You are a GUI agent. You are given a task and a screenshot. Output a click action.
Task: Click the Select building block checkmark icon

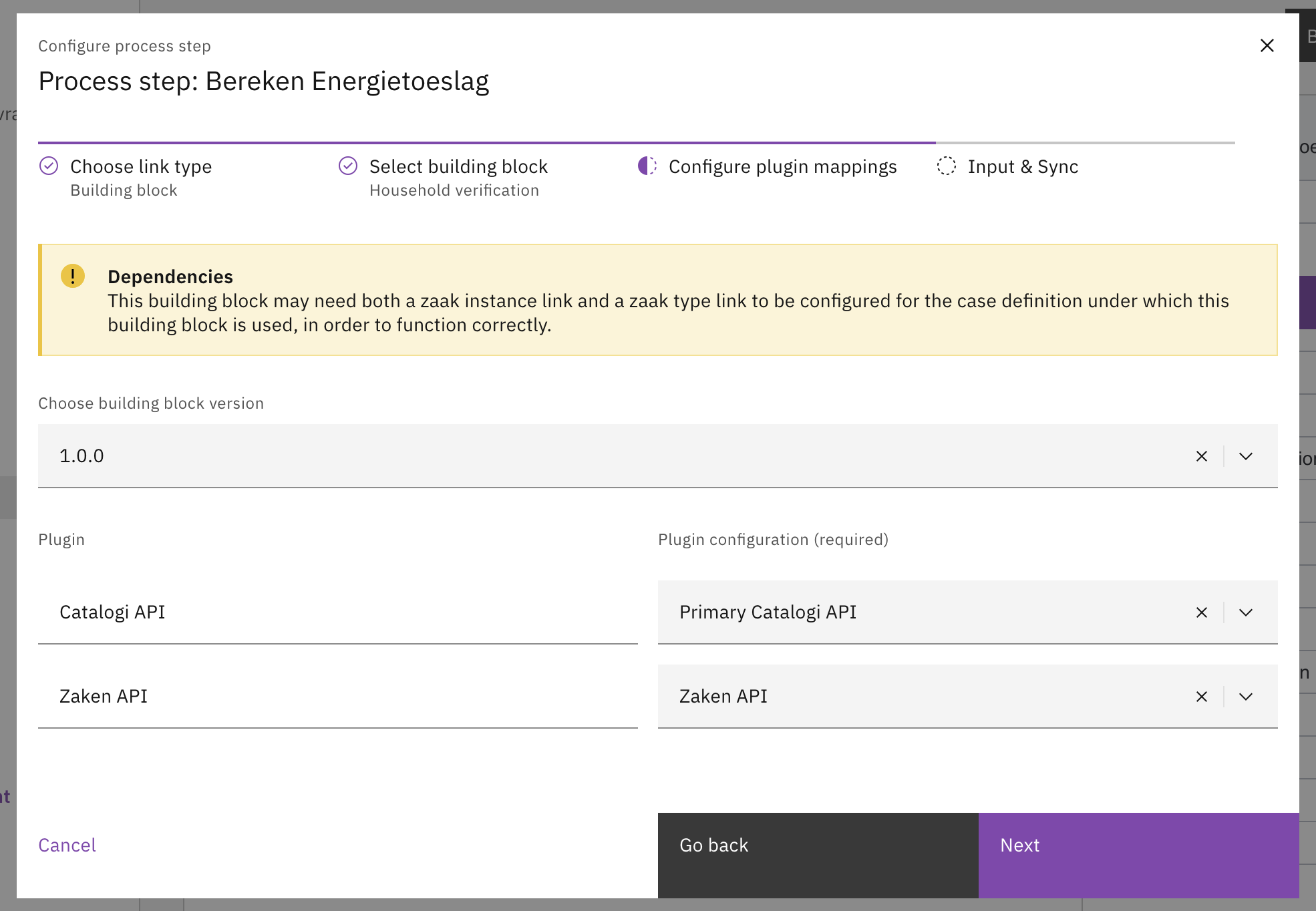click(348, 166)
